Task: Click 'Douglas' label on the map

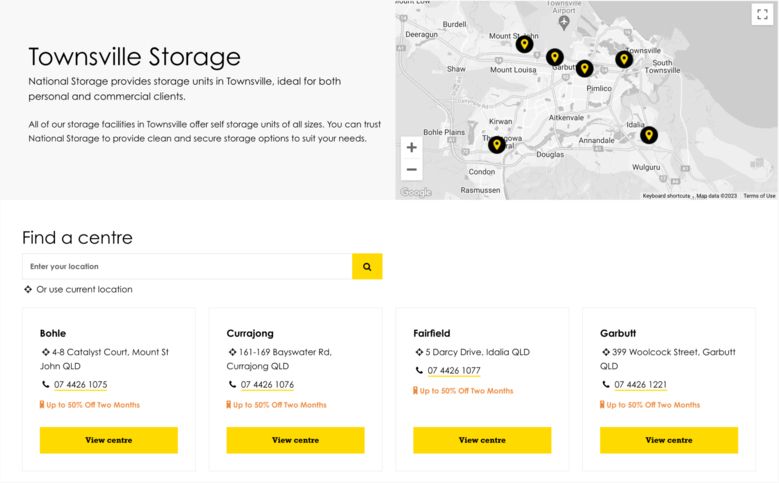Action: click(550, 155)
